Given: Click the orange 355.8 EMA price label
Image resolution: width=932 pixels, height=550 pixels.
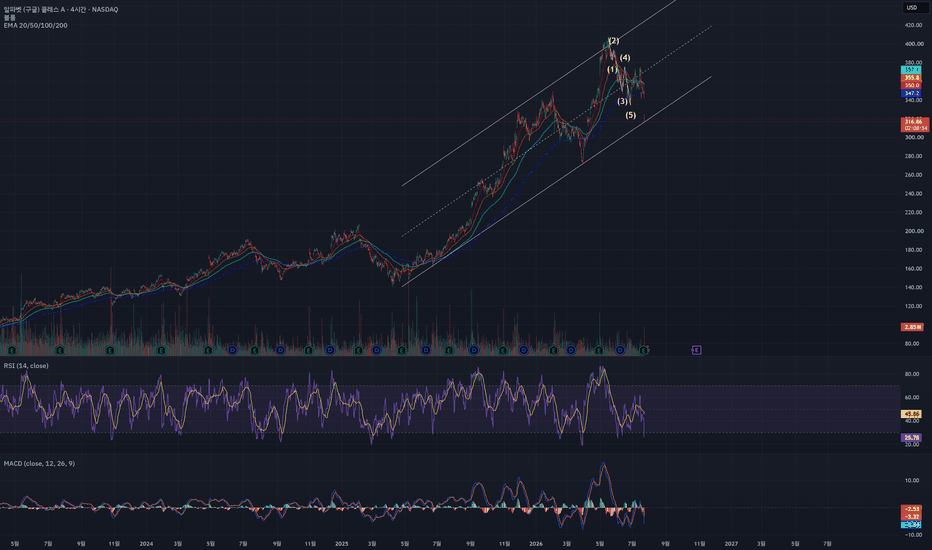Looking at the screenshot, I should pos(911,78).
